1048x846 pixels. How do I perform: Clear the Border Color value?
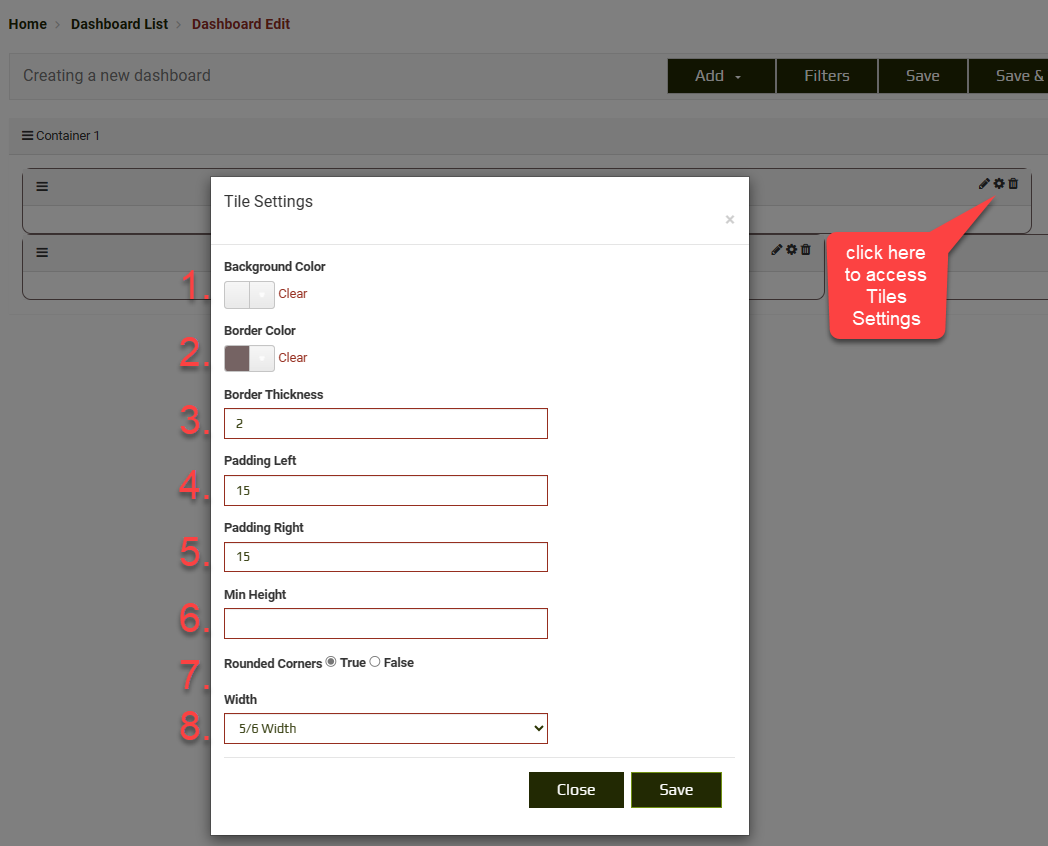[x=293, y=358]
